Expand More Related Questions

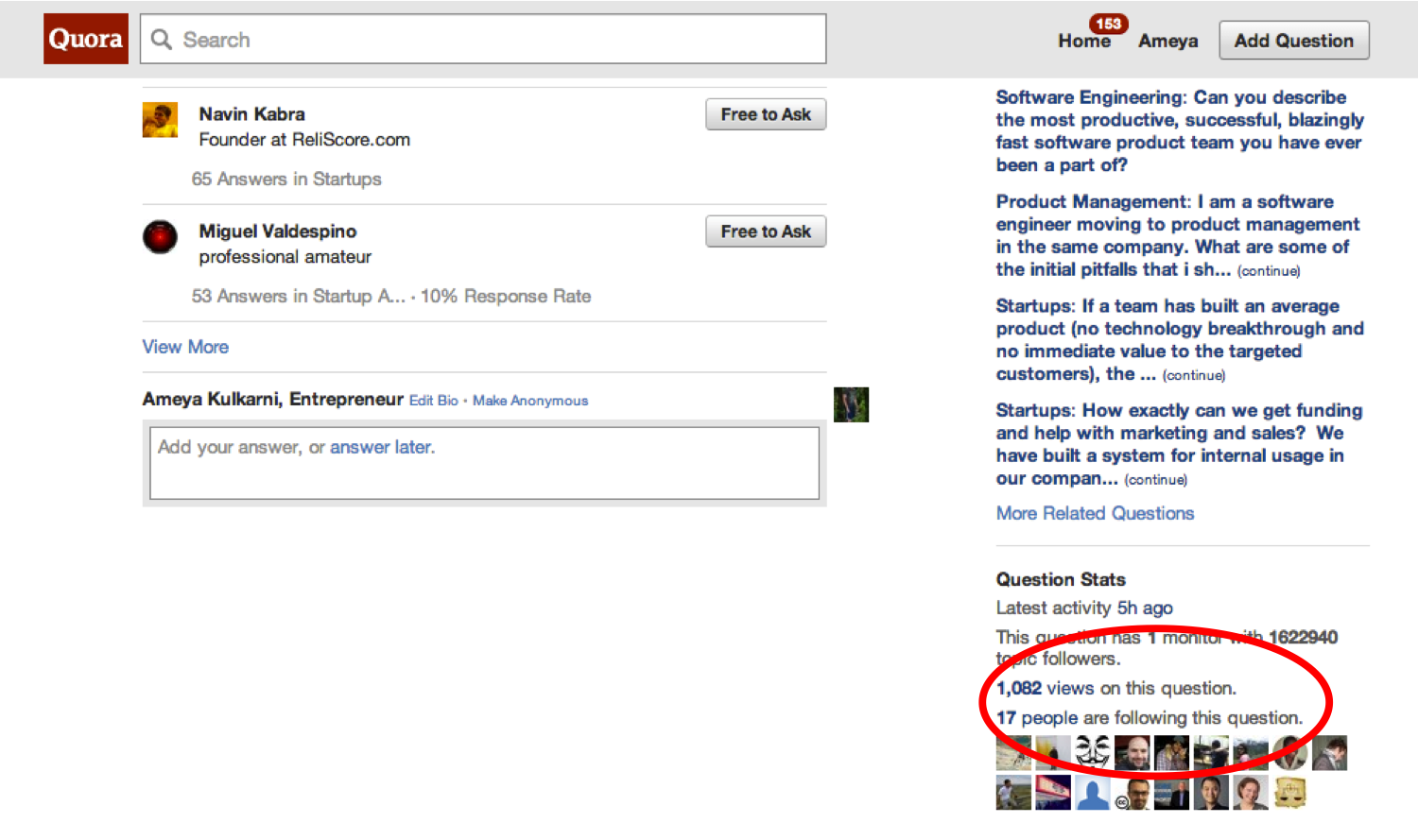pos(1095,513)
